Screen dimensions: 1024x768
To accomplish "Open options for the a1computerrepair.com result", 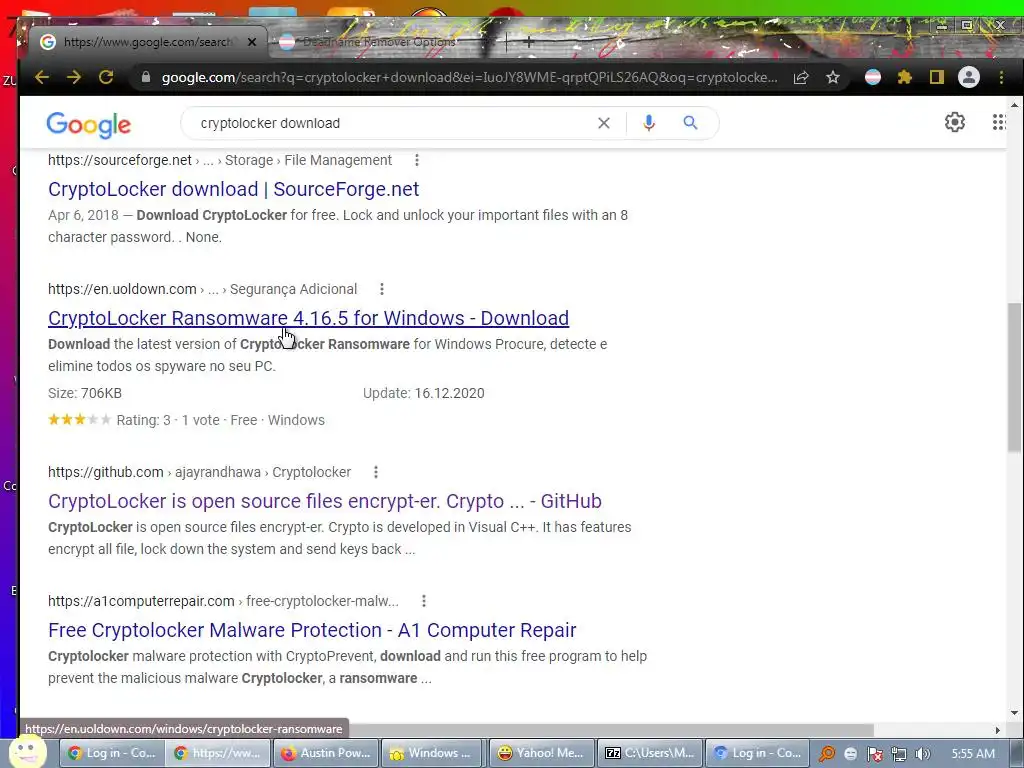I will (x=424, y=600).
